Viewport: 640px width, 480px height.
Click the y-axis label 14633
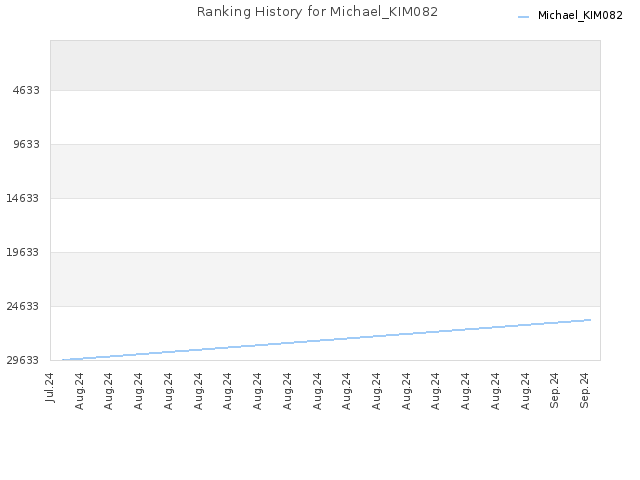pyautogui.click(x=22, y=198)
